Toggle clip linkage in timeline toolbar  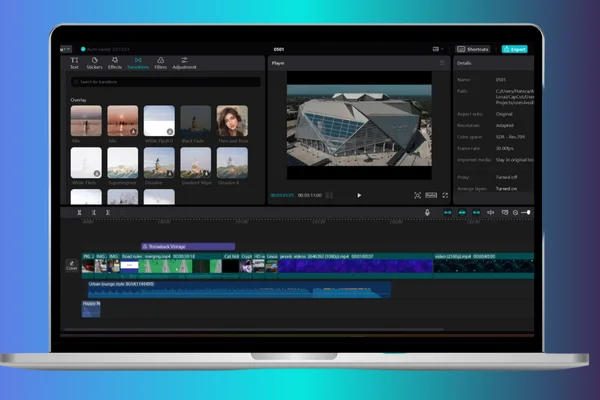click(x=476, y=212)
